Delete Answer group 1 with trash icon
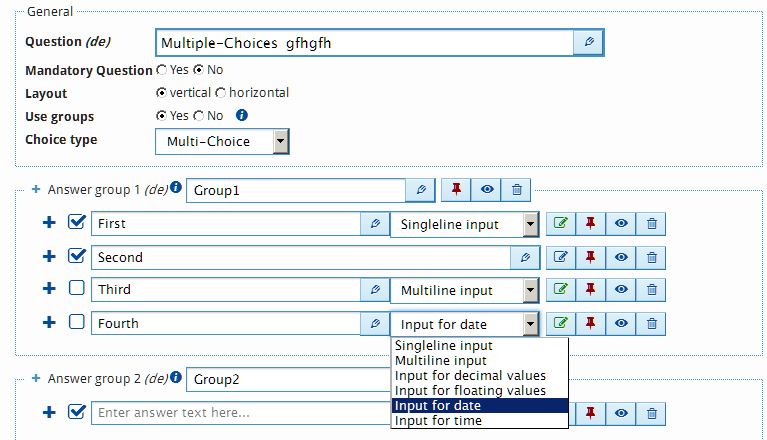This screenshot has height=440, width=767. pos(516,190)
